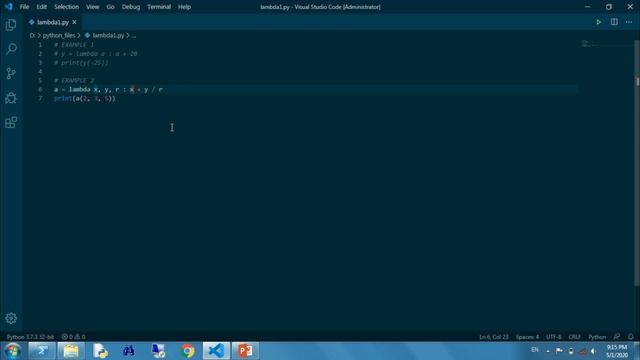Open the View menu
This screenshot has height=360, width=640.
(93, 7)
